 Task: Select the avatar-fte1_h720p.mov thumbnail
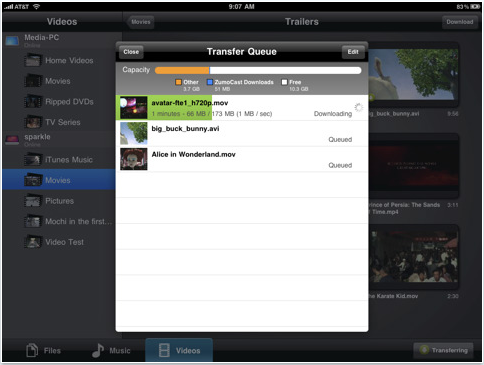coord(134,108)
